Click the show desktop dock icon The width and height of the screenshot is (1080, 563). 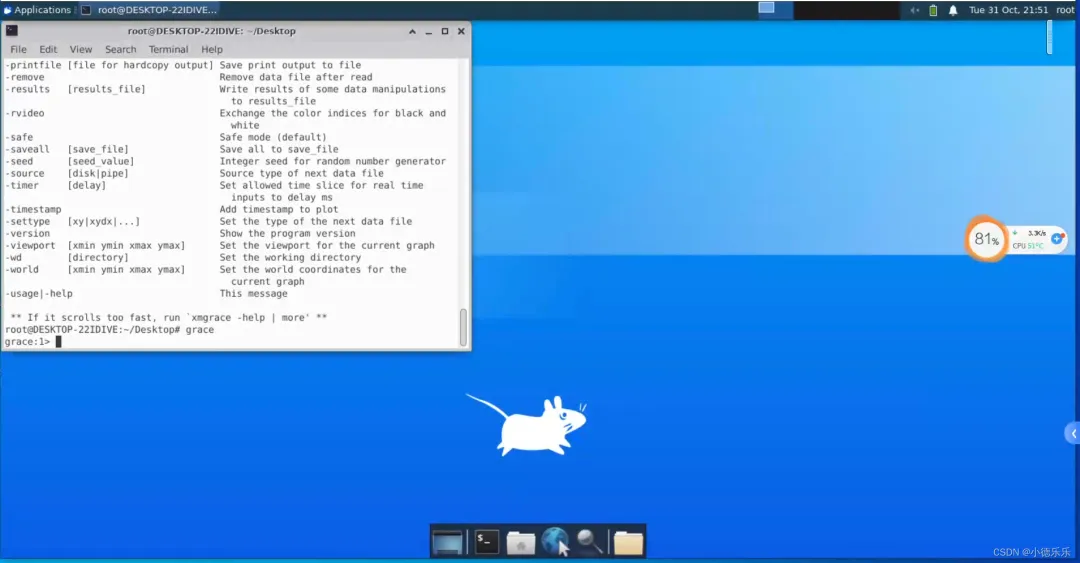click(448, 542)
